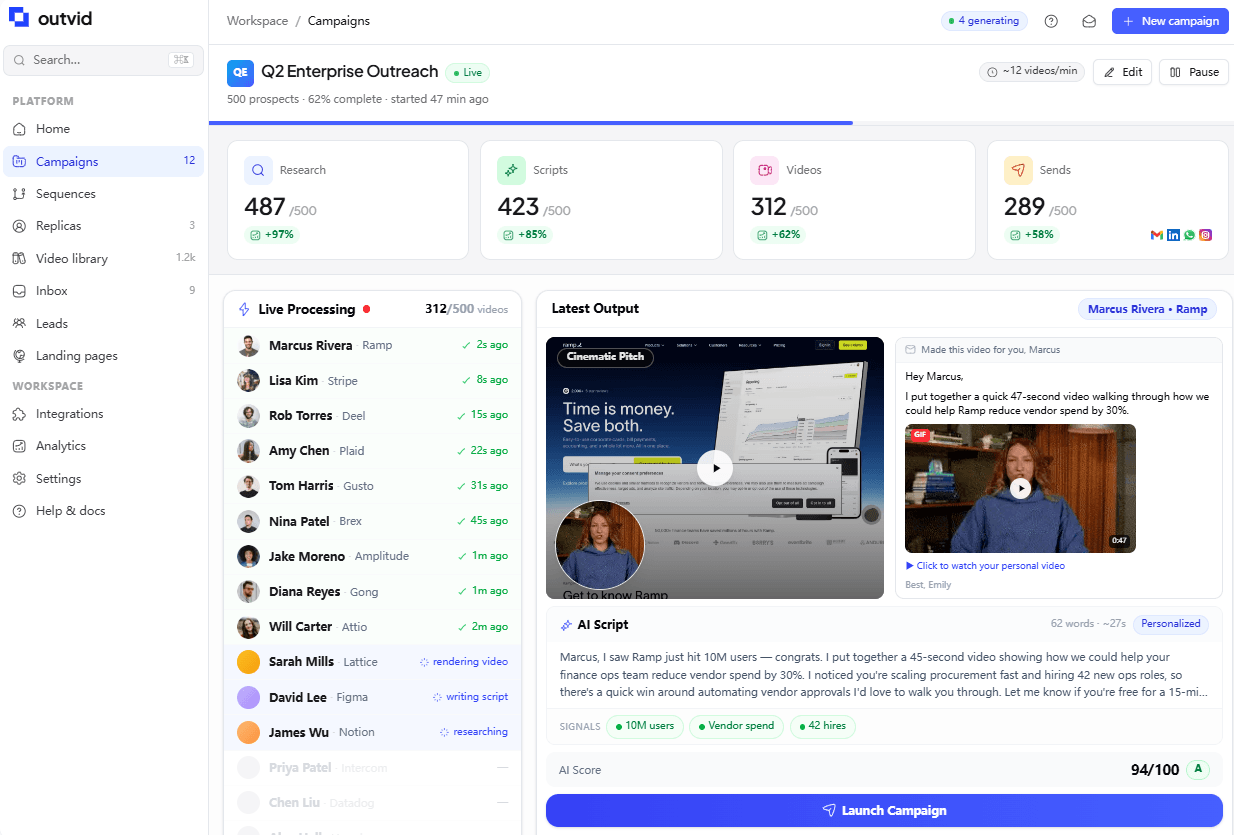This screenshot has height=835, width=1234.
Task: Click the campaign progress bar
Action: click(x=721, y=123)
